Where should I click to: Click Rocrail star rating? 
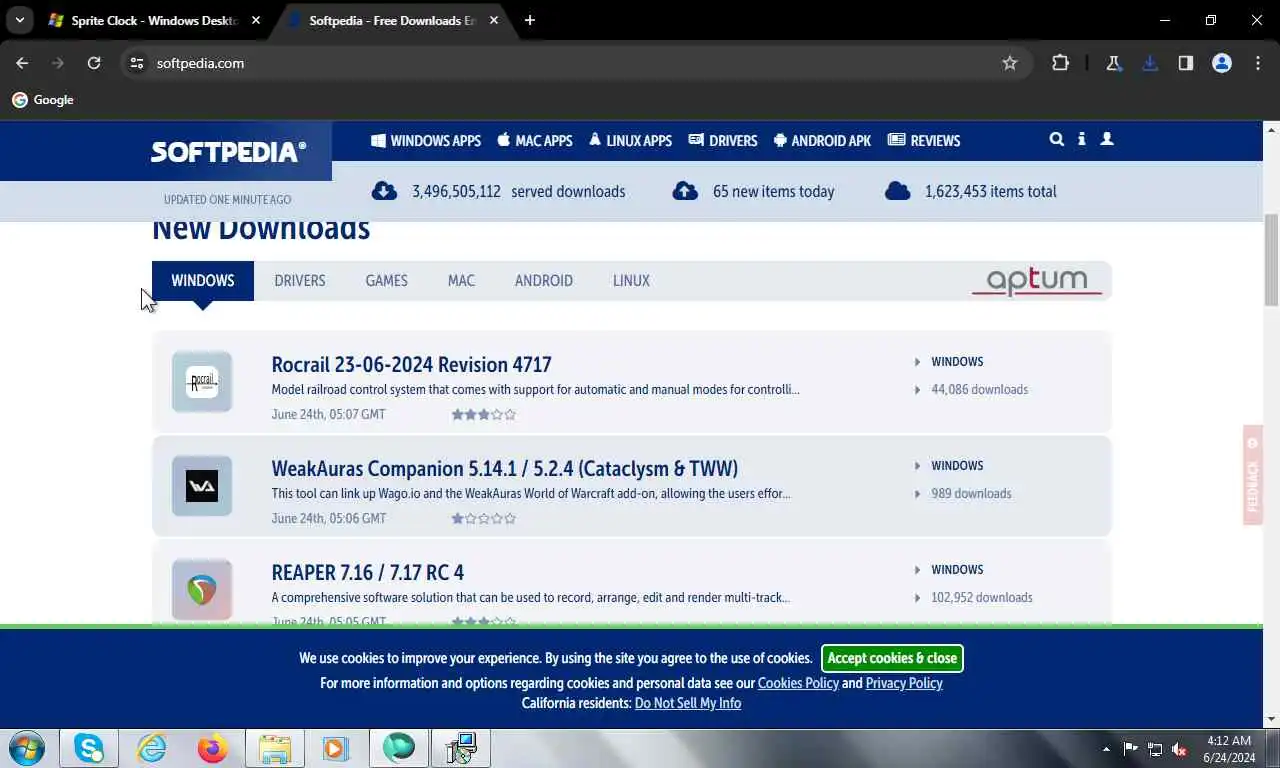tap(484, 414)
